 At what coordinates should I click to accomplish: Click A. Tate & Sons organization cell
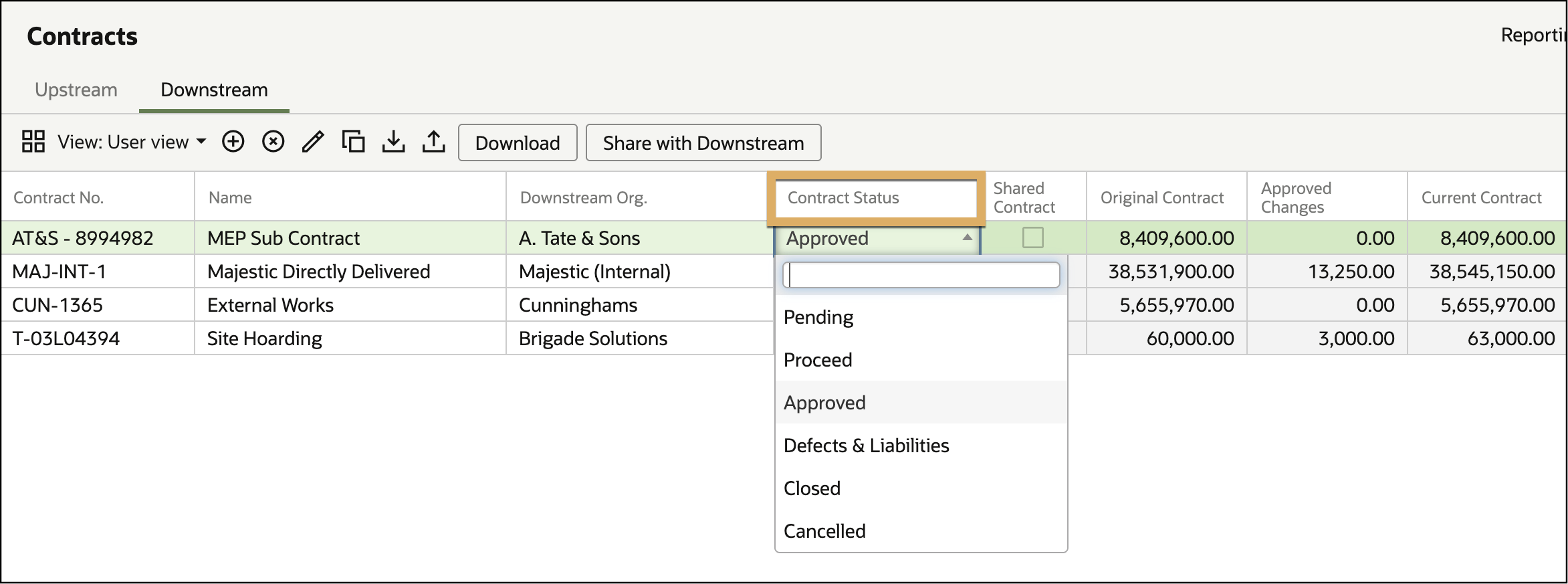pos(640,237)
